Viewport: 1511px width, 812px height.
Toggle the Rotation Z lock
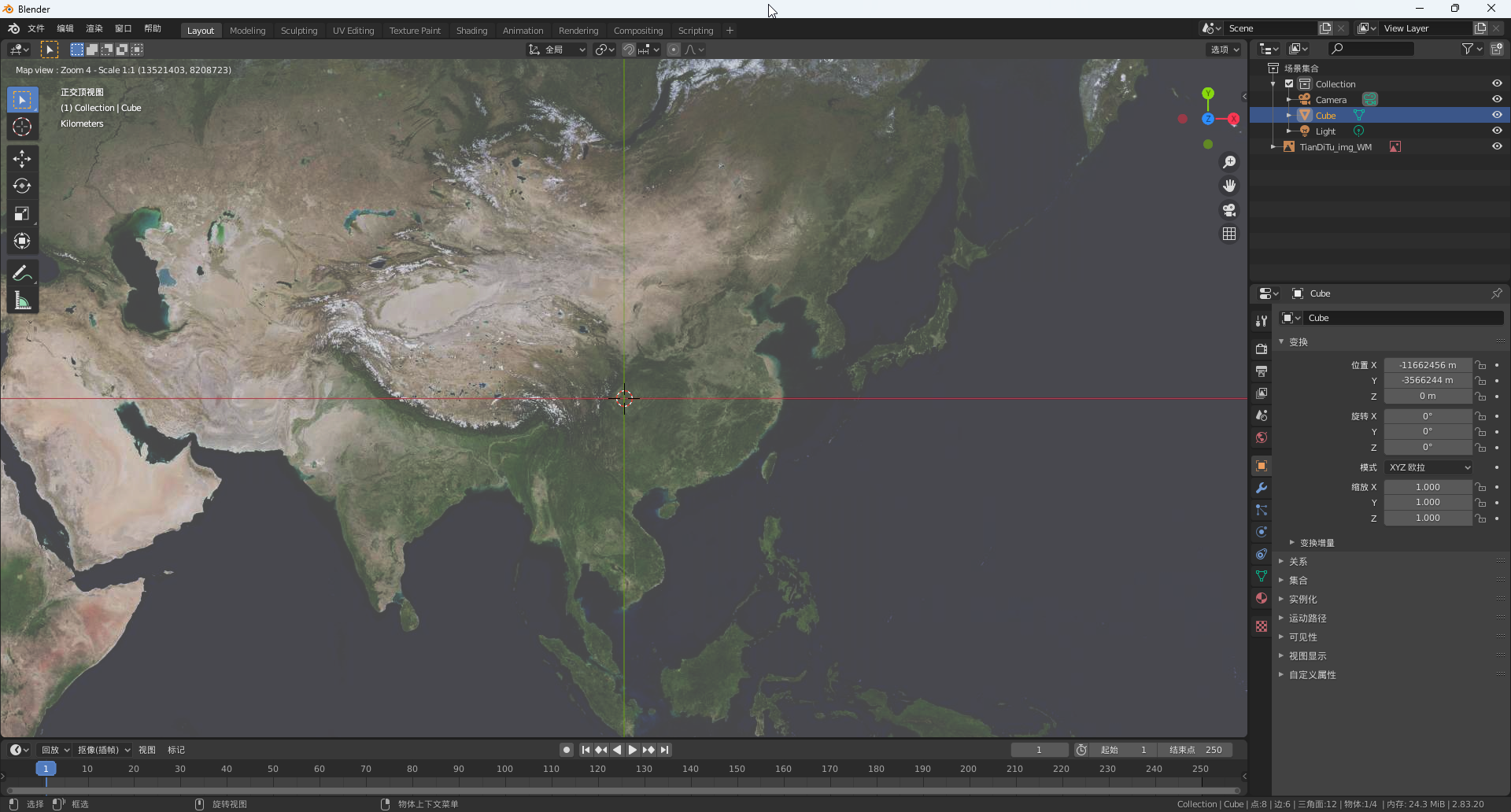pyautogui.click(x=1481, y=447)
